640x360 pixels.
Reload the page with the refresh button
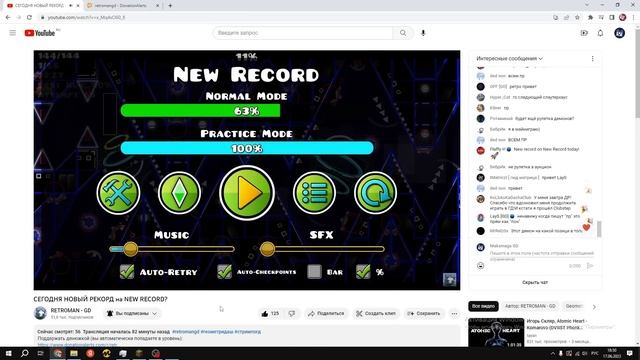(x=29, y=18)
